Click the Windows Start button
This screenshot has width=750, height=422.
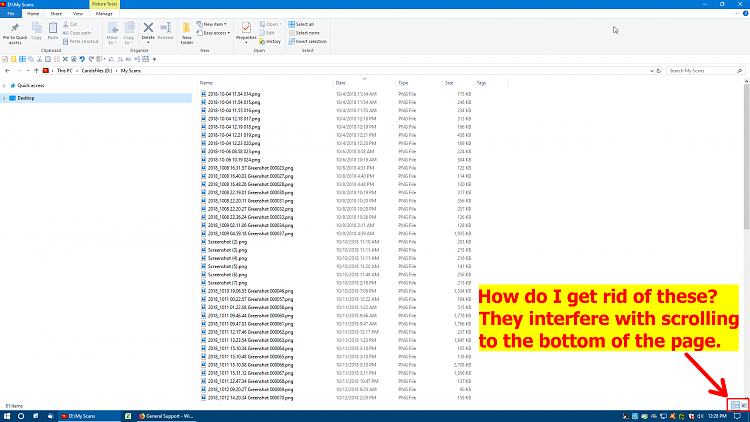(x=7, y=416)
